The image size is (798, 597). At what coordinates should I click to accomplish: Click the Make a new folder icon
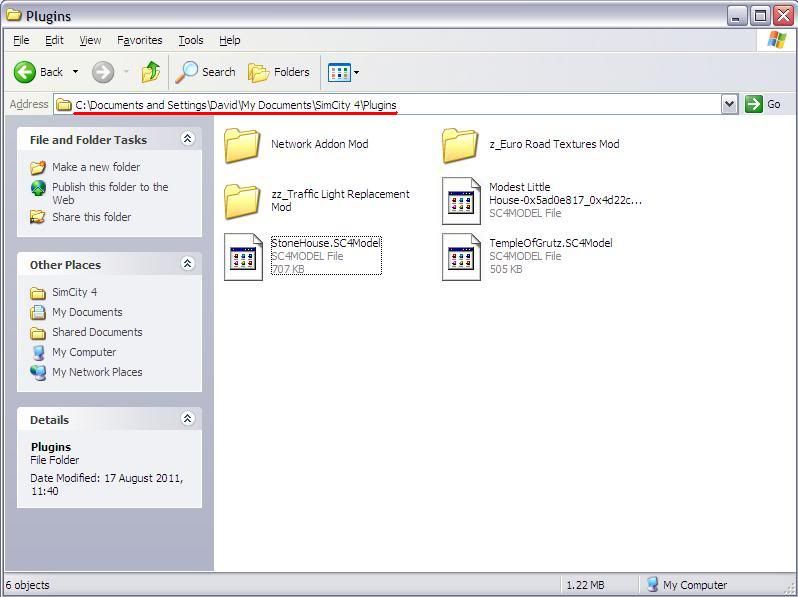[x=38, y=167]
